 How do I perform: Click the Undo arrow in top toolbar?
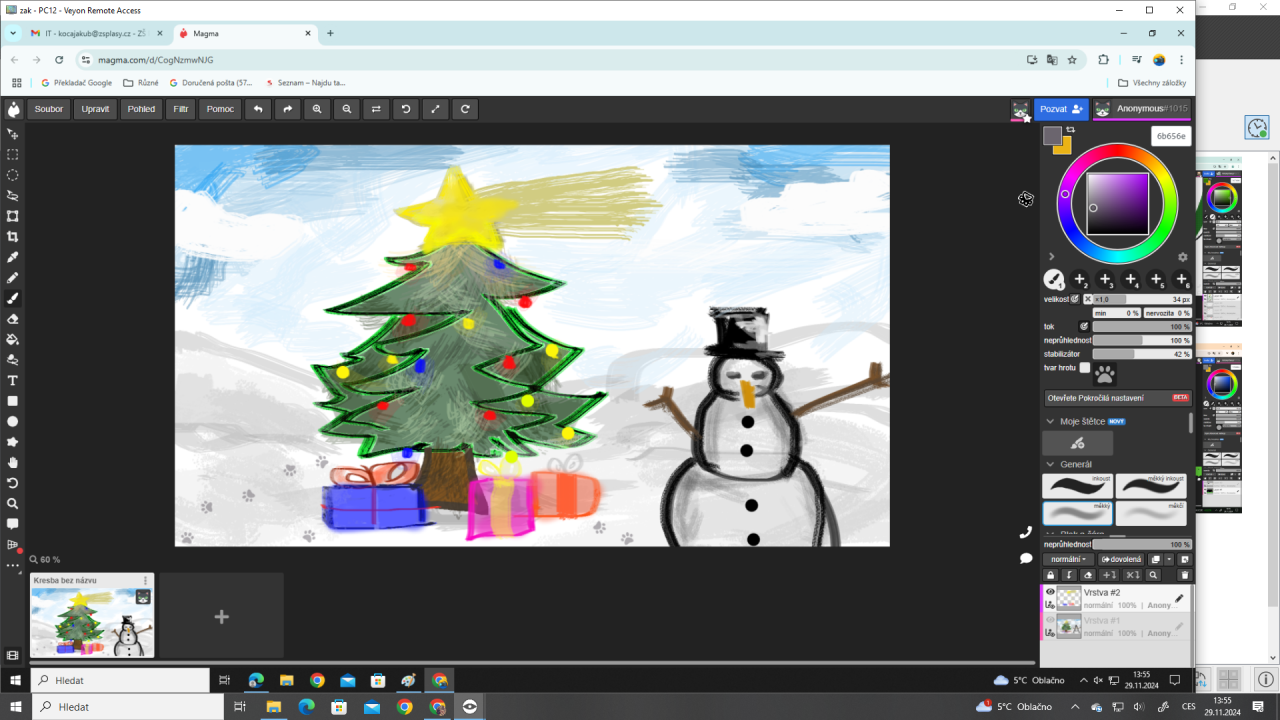258,109
